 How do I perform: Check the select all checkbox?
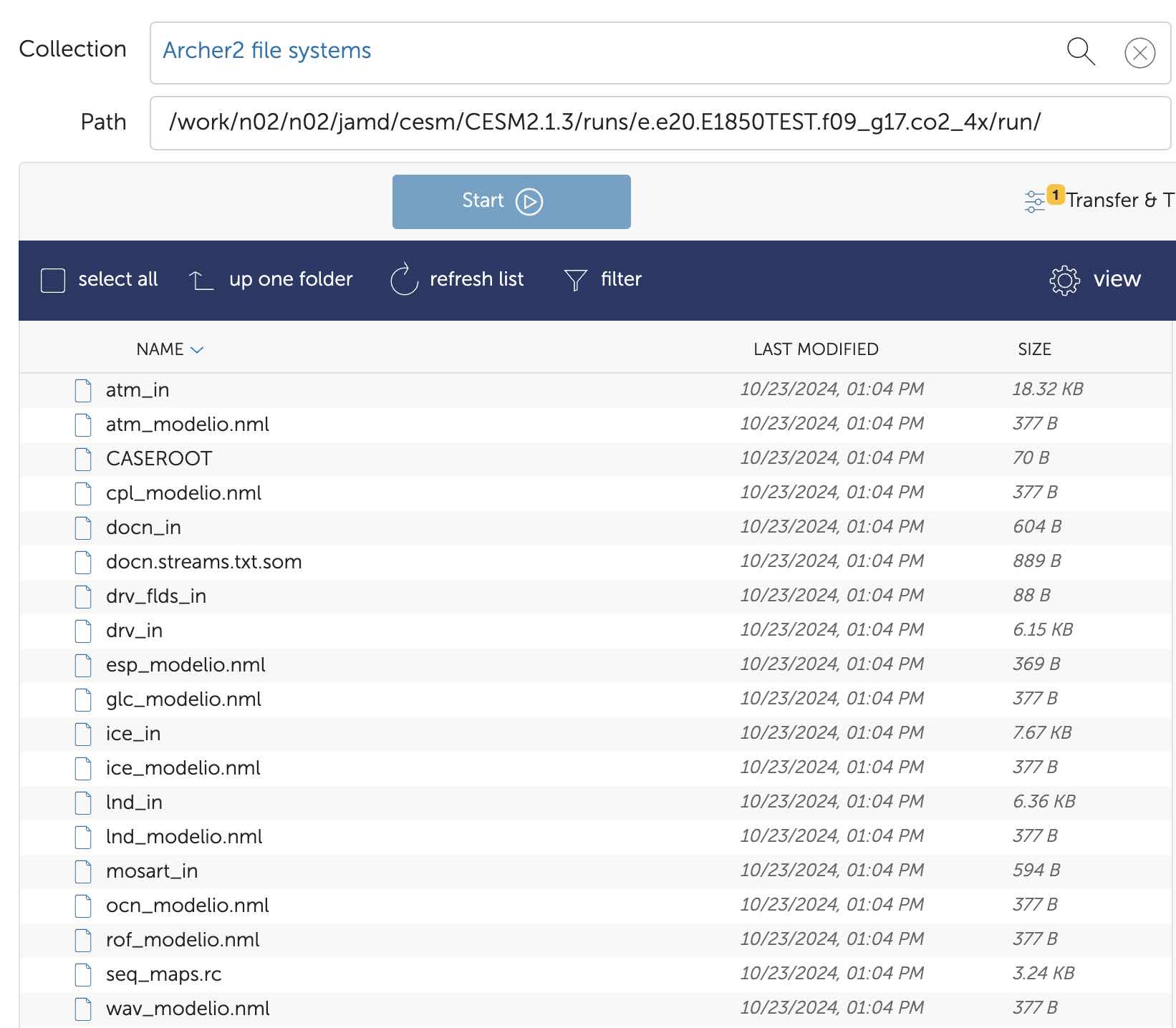click(x=53, y=280)
